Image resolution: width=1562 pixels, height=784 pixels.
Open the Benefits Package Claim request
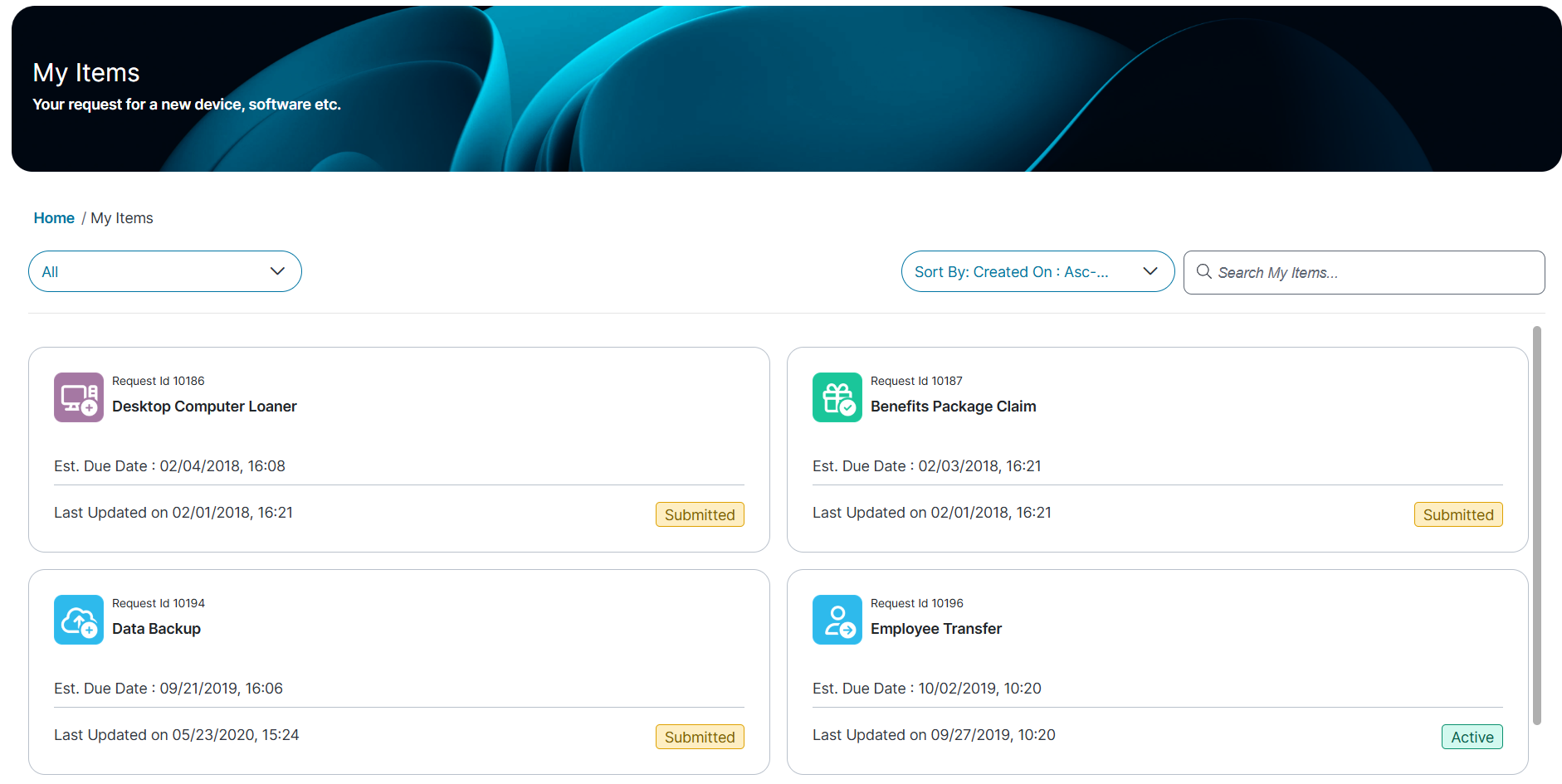953,407
